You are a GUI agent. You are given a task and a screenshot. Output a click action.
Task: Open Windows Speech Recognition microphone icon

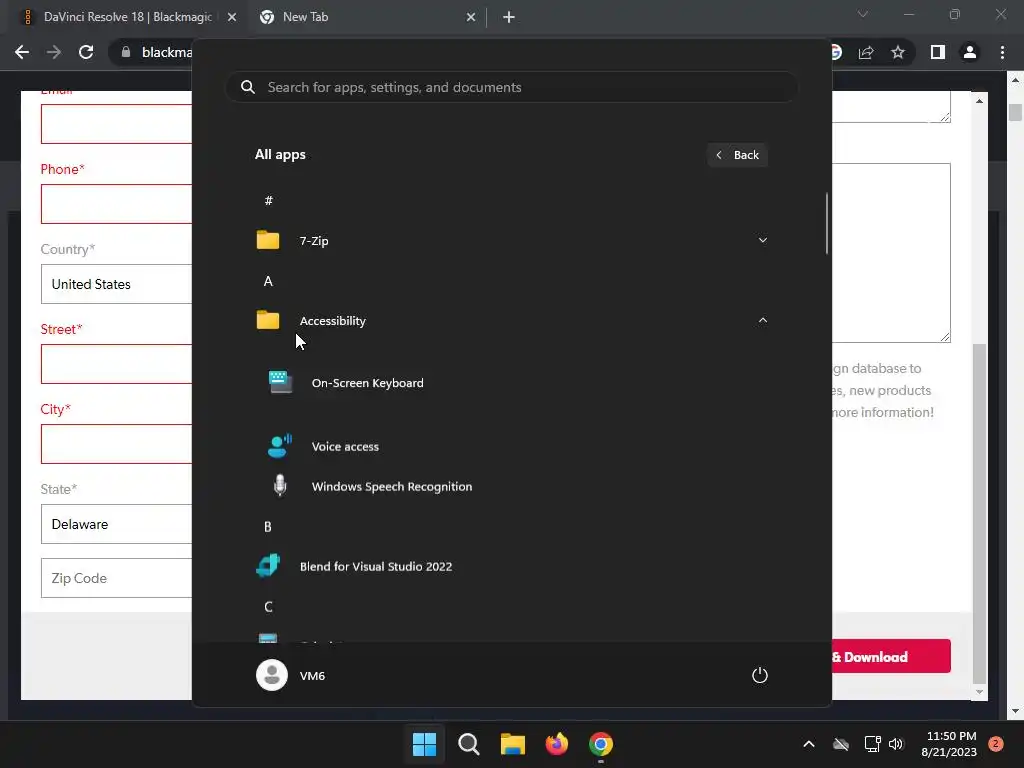pos(280,486)
